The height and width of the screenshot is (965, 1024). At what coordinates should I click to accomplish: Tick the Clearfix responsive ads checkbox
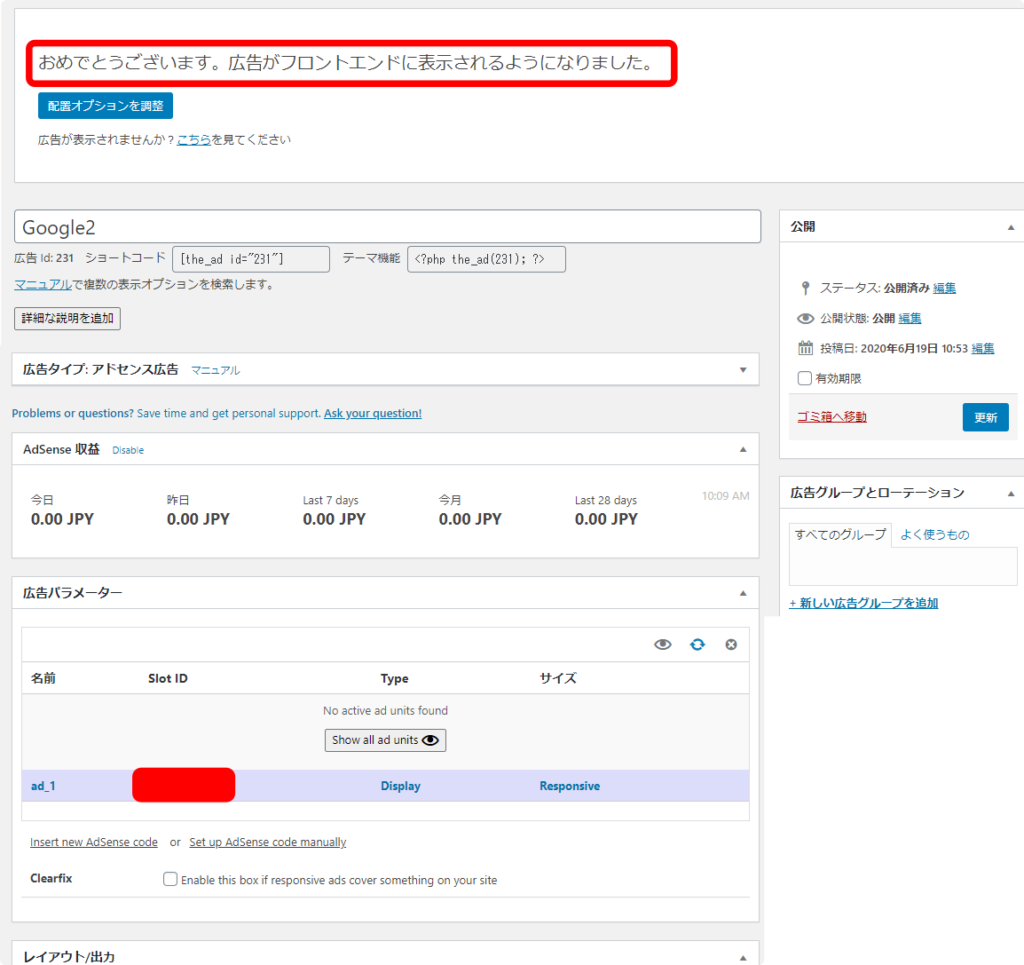tap(170, 879)
